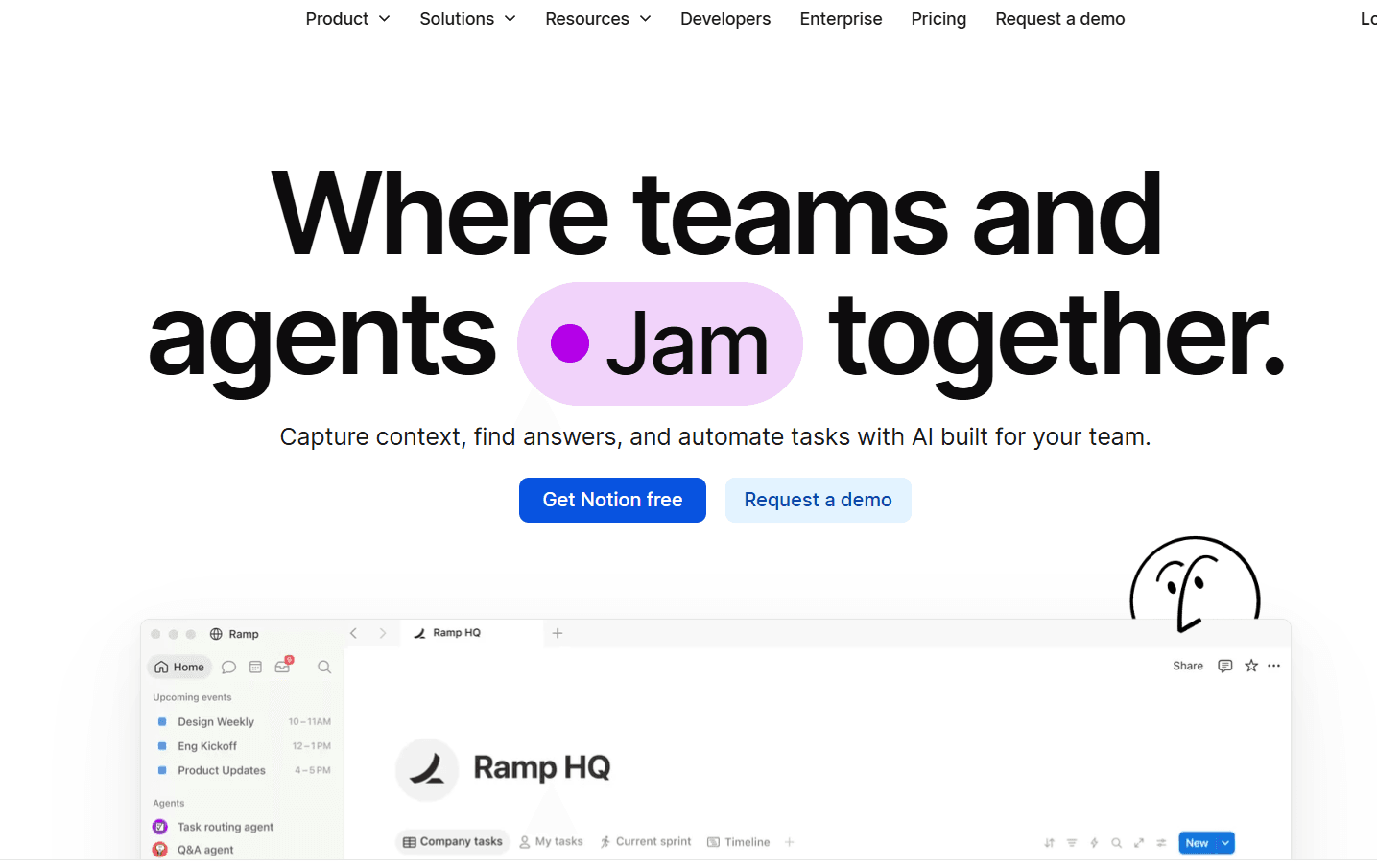Click the Notion face character illustration
This screenshot has height=868, width=1377.
click(x=1195, y=583)
